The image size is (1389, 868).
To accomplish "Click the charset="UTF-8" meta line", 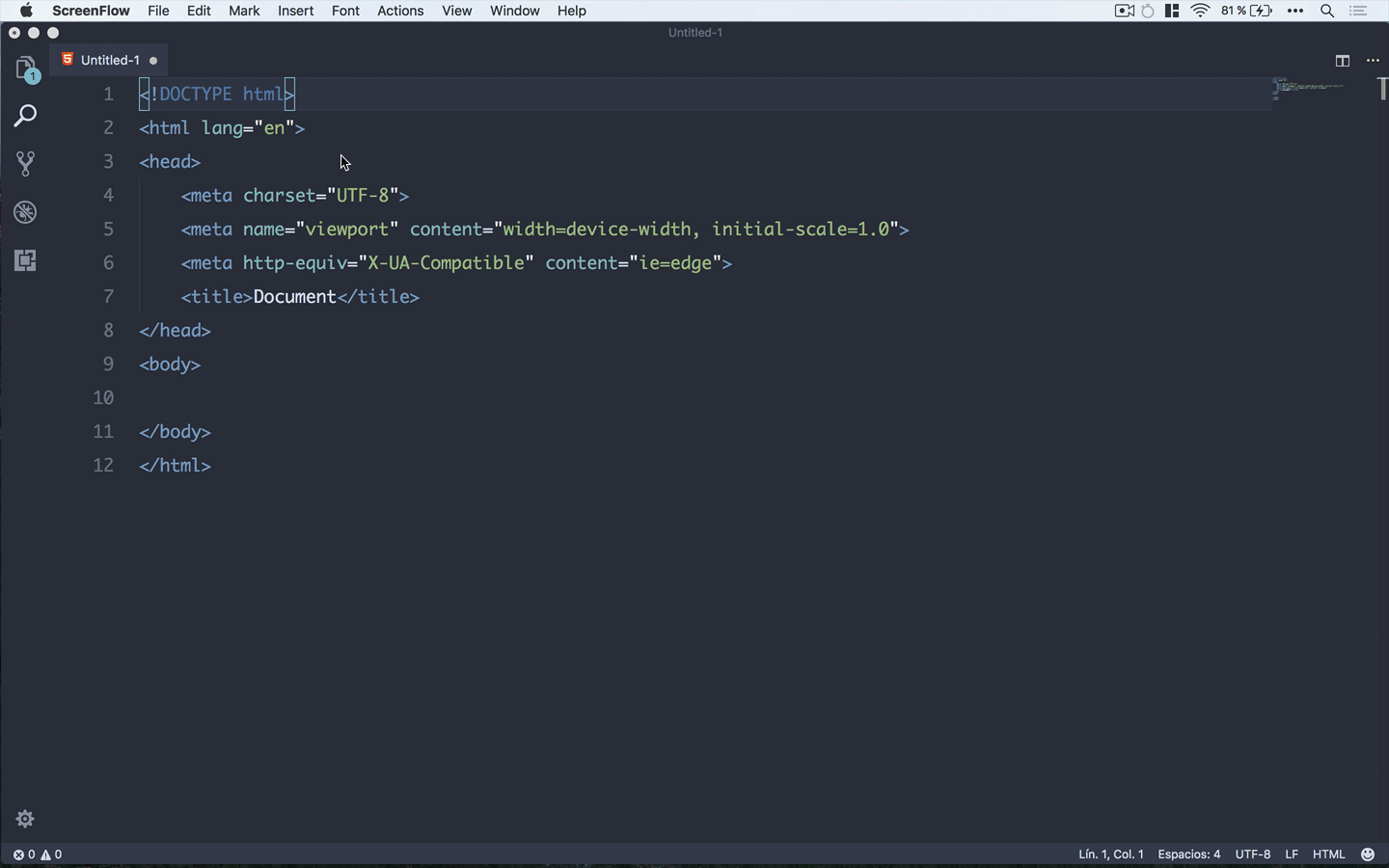I will point(295,196).
